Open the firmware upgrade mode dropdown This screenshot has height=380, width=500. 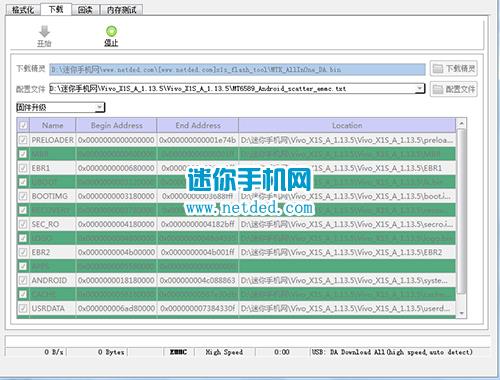61,107
